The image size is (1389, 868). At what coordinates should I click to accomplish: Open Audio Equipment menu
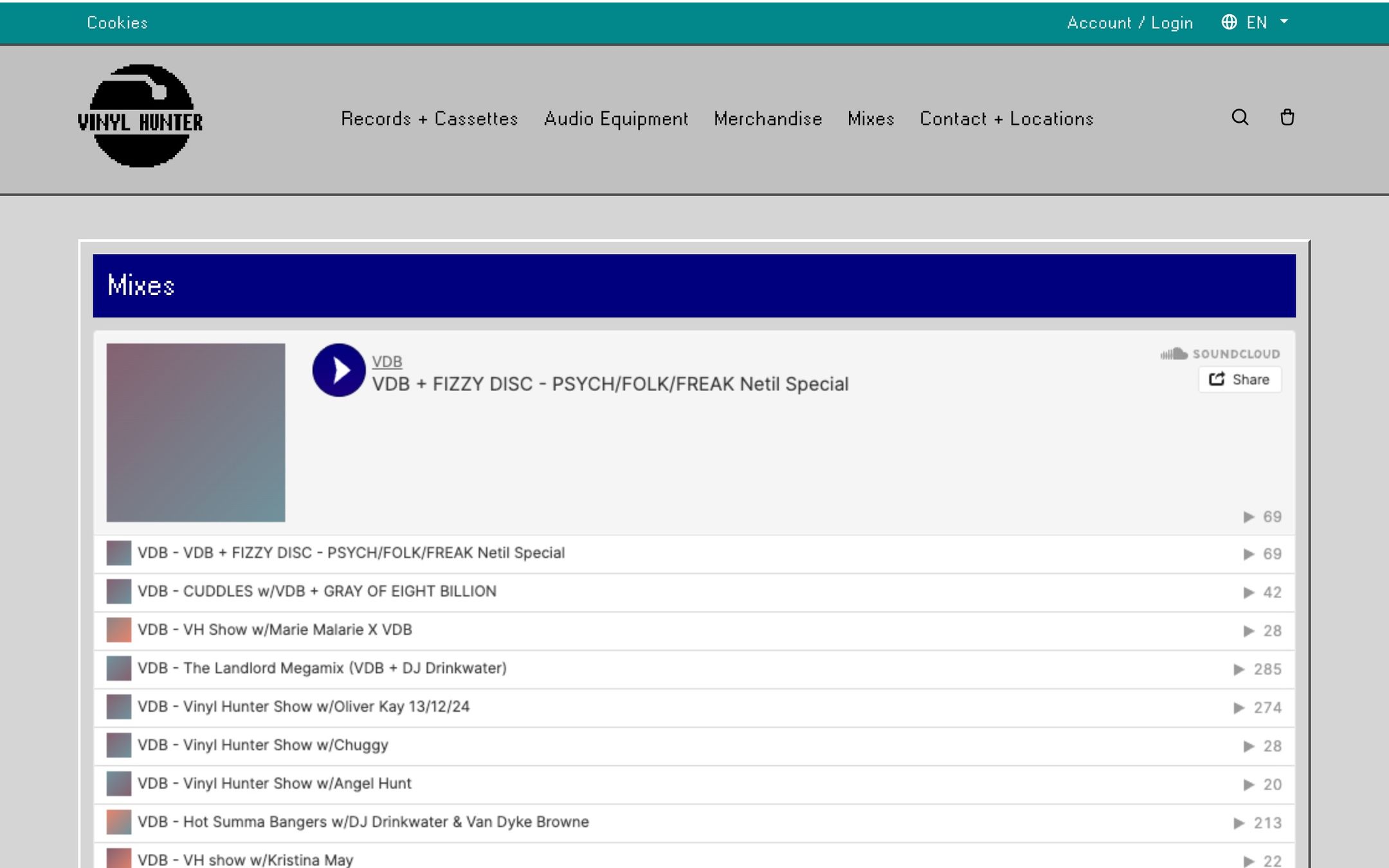(x=616, y=119)
